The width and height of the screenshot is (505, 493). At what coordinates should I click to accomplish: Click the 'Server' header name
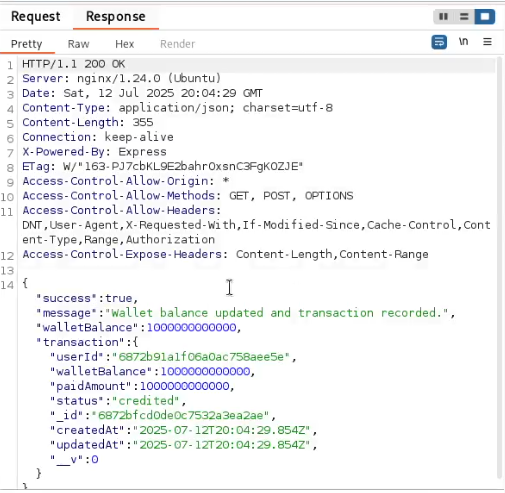click(43, 78)
